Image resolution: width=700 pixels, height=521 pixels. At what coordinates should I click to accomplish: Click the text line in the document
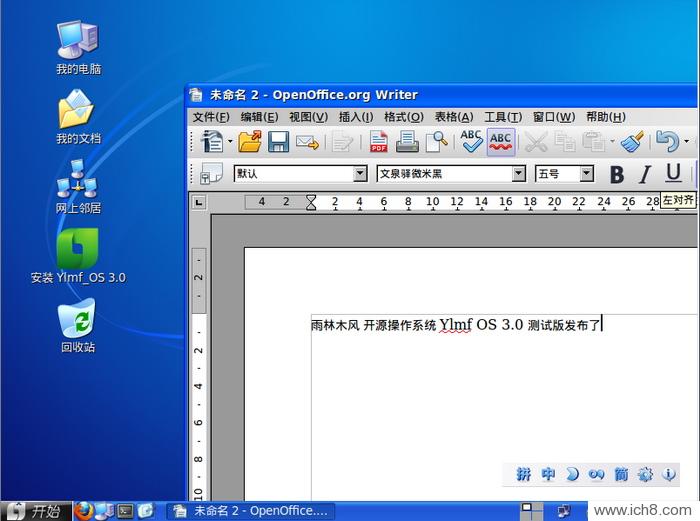coord(456,325)
